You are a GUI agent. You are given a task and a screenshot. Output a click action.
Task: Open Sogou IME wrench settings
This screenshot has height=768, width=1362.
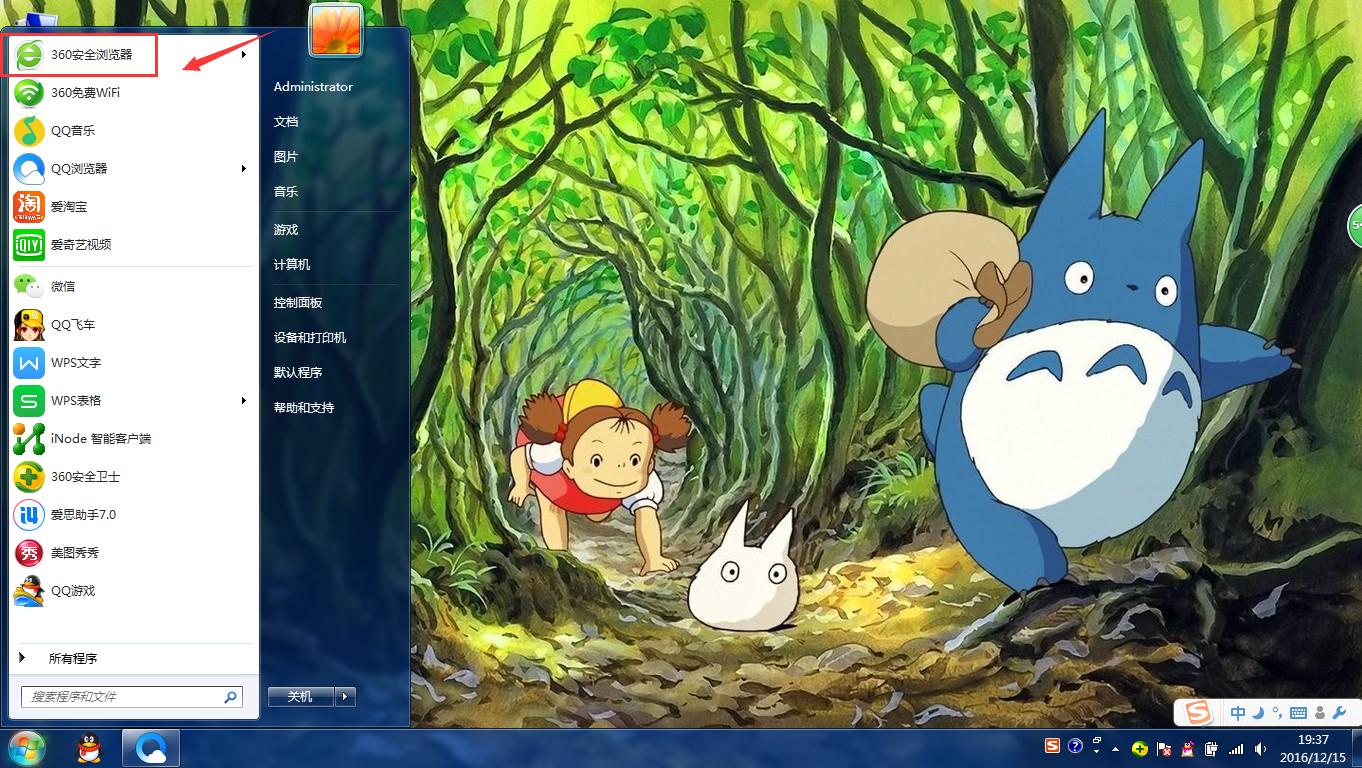click(1340, 713)
